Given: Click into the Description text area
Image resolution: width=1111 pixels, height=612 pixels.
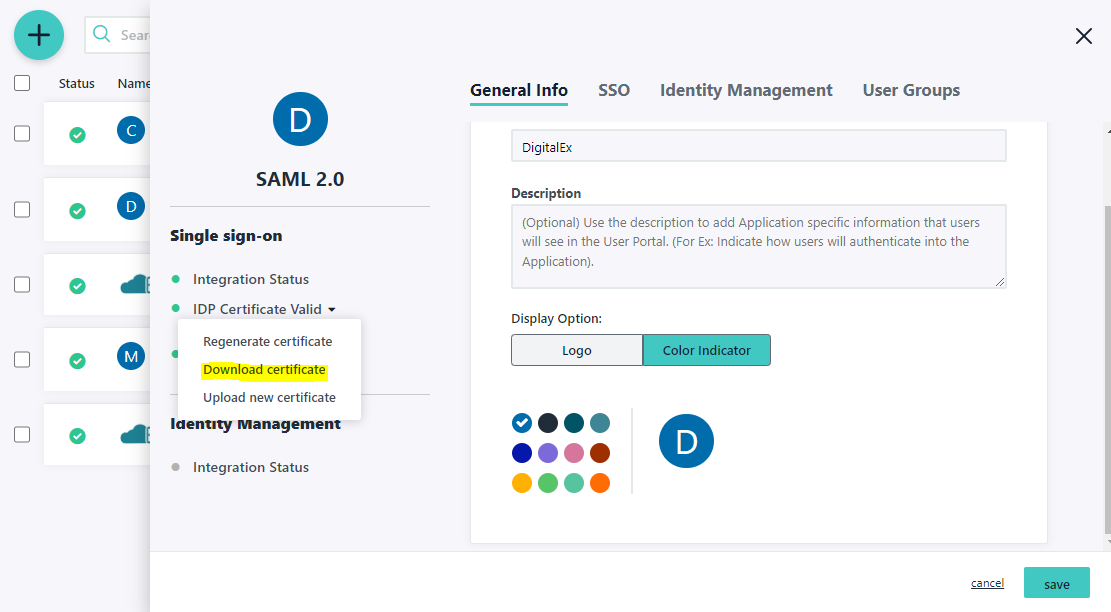Looking at the screenshot, I should (x=758, y=246).
